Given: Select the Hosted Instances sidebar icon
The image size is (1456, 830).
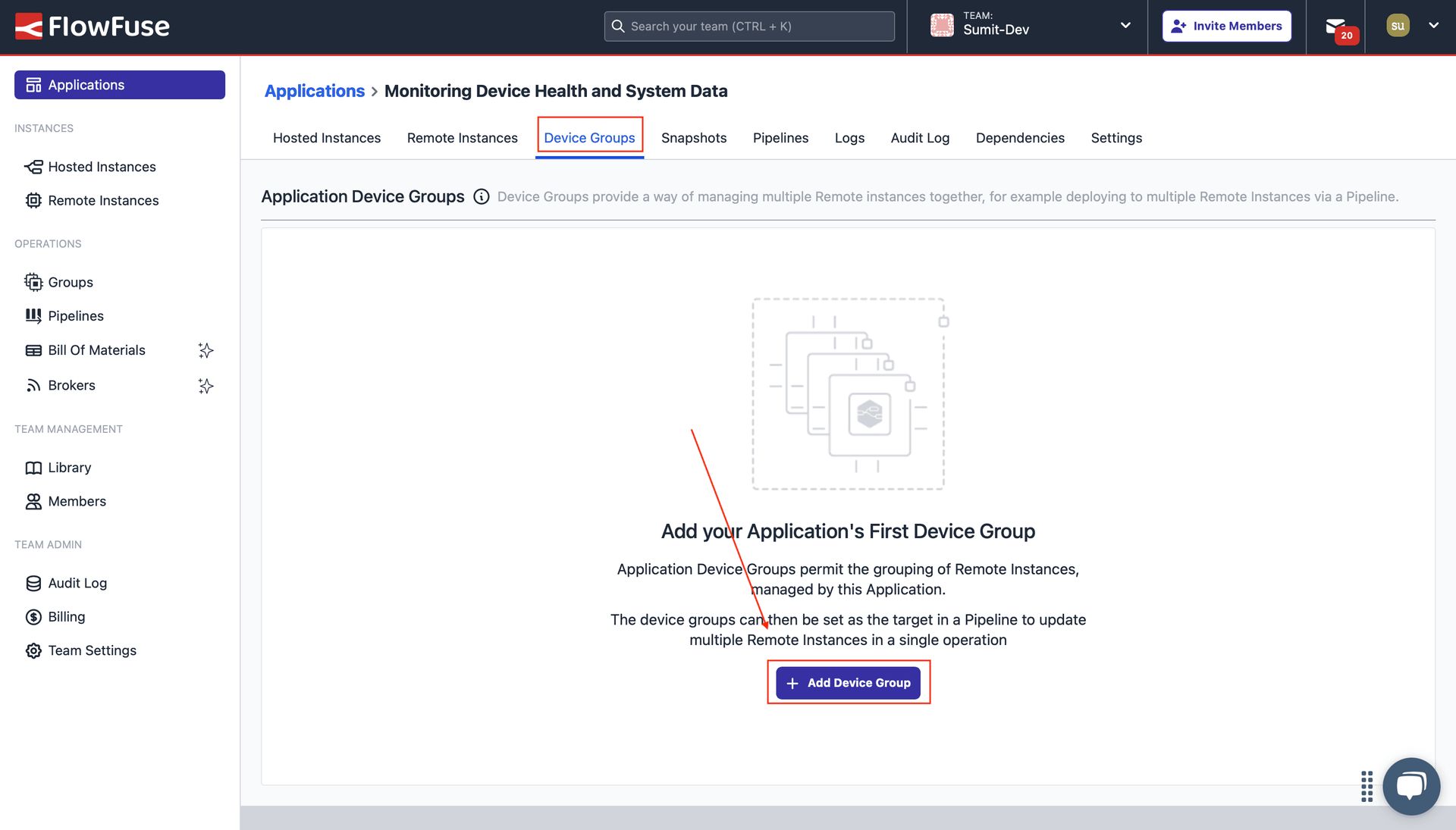Looking at the screenshot, I should (33, 166).
